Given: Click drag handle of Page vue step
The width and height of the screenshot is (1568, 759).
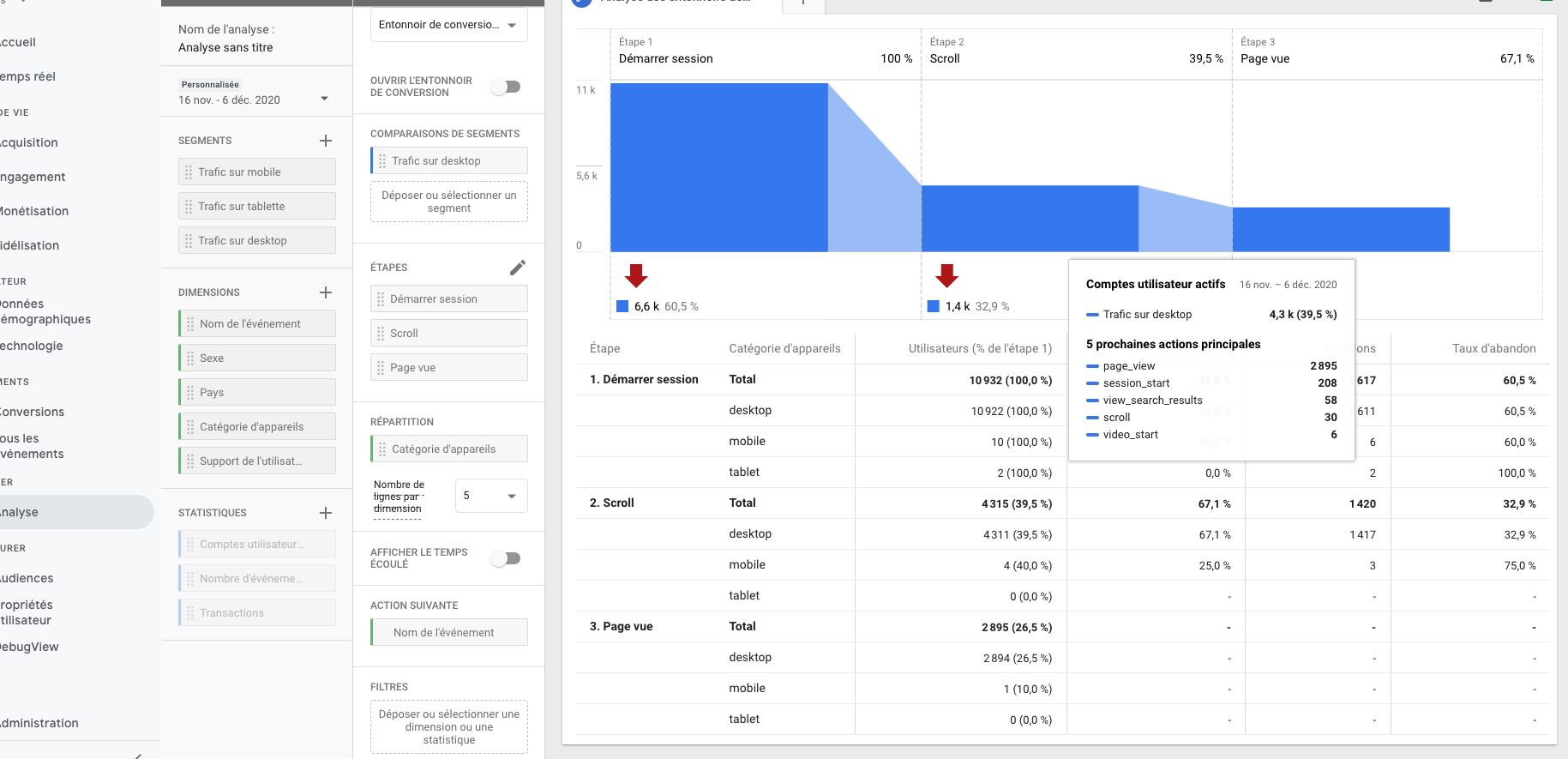Looking at the screenshot, I should pyautogui.click(x=381, y=368).
